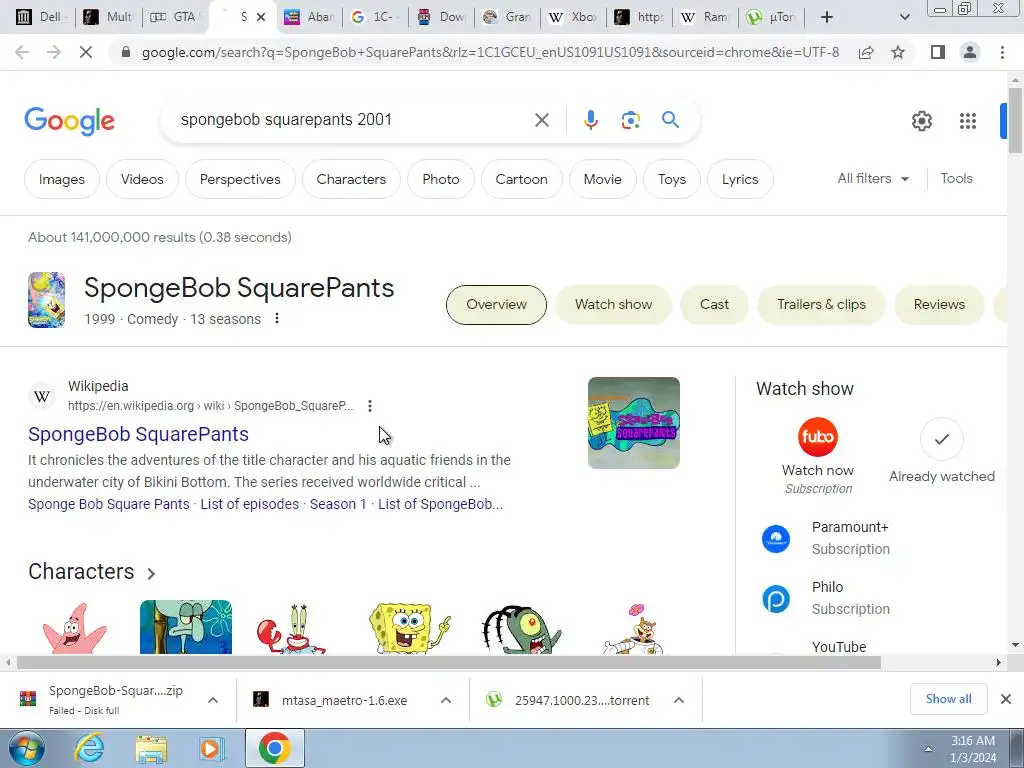The height and width of the screenshot is (768, 1024).
Task: Open the Chrome three-dot menu
Action: pyautogui.click(x=1002, y=52)
